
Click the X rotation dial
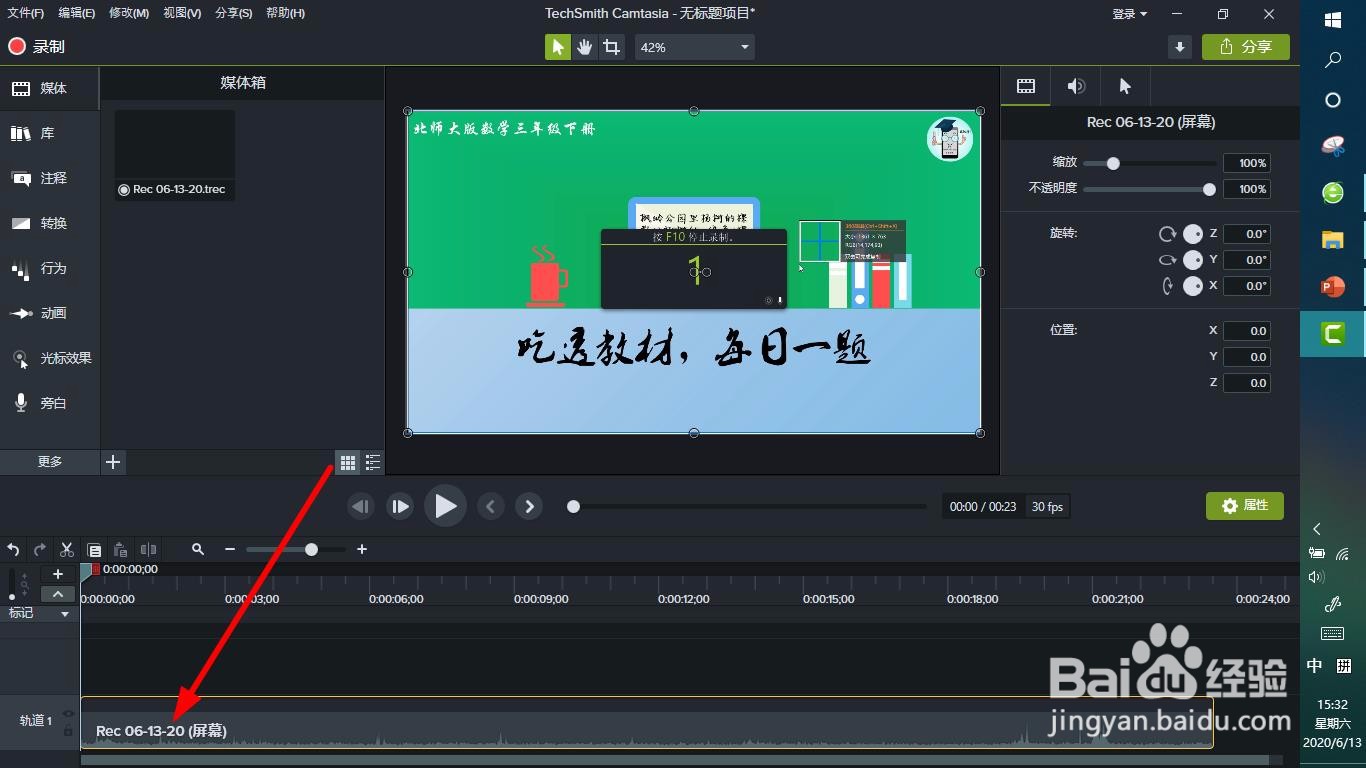[1192, 285]
